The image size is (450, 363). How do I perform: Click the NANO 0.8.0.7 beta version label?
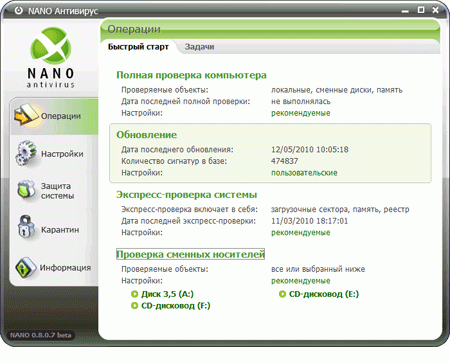(x=40, y=335)
